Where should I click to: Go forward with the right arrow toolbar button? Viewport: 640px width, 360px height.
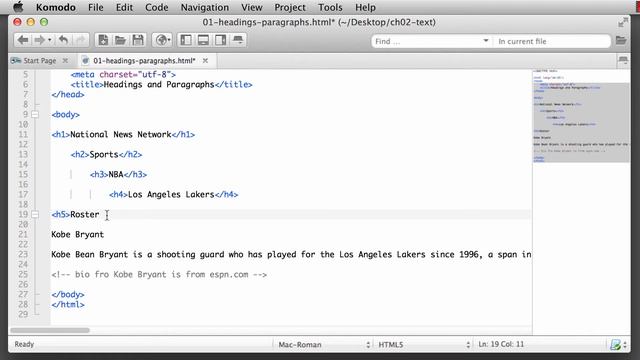(x=39, y=40)
